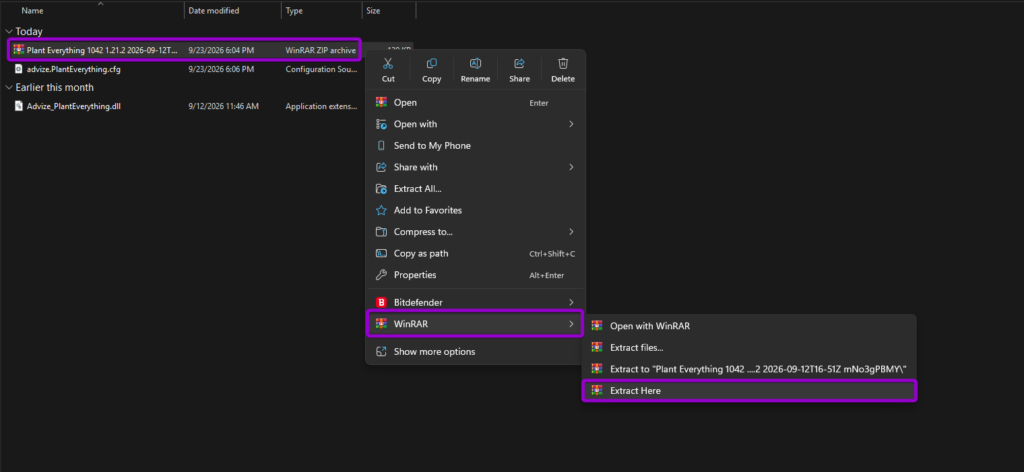This screenshot has width=1024, height=472.
Task: Click the Compress to... icon
Action: coord(381,232)
